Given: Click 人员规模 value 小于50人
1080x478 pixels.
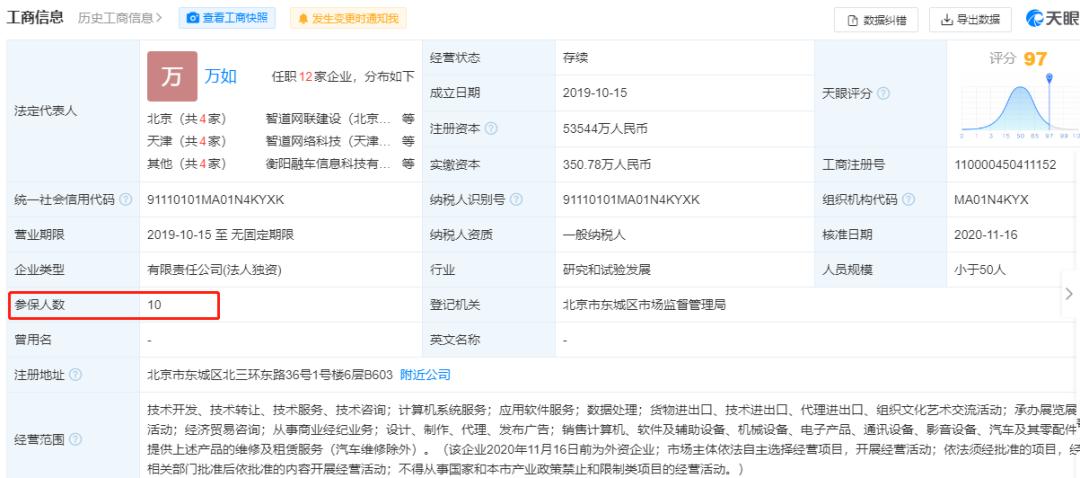Looking at the screenshot, I should (x=979, y=270).
